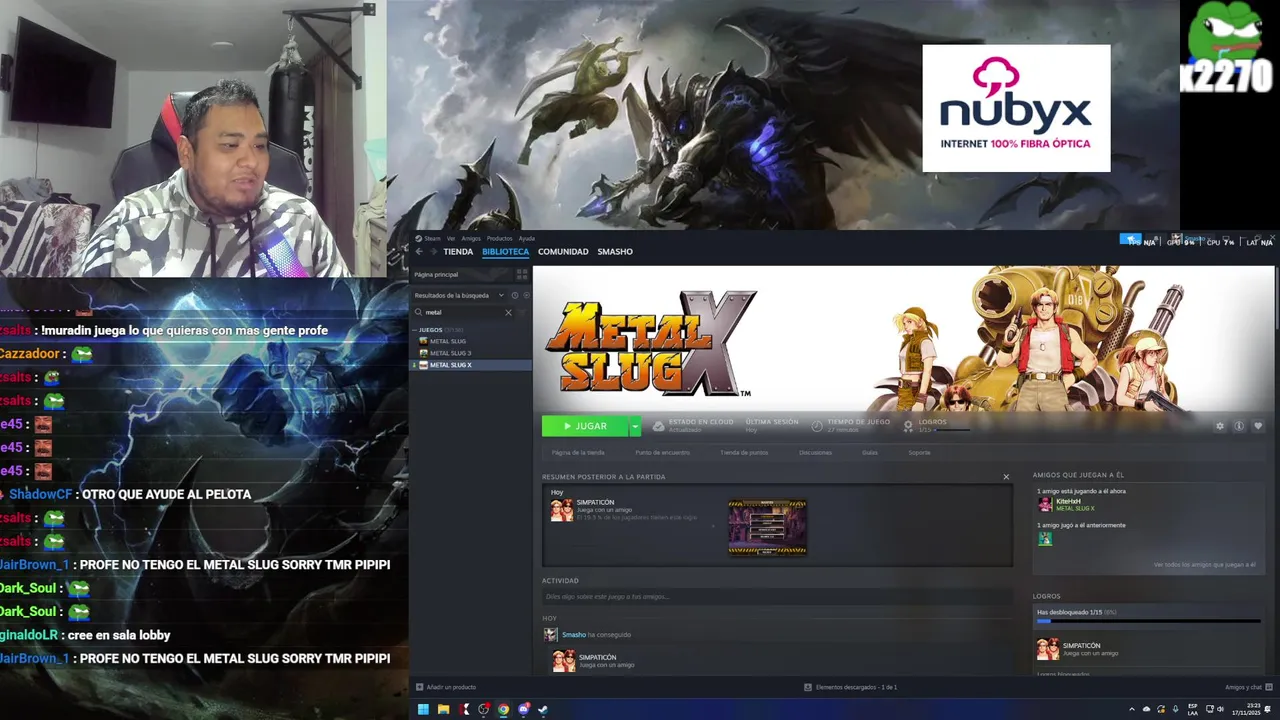This screenshot has height=720, width=1280.
Task: Switch to the COMUNIDAD tab
Action: [x=563, y=252]
